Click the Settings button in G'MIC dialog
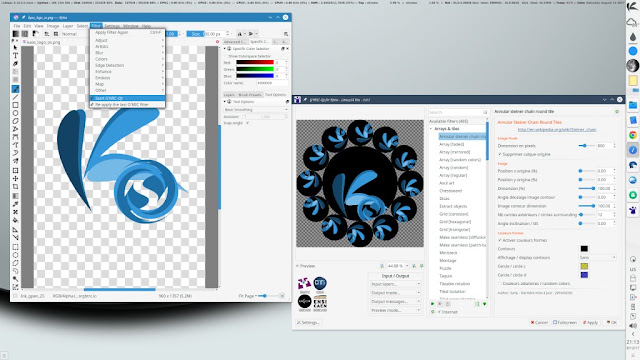 coord(308,322)
